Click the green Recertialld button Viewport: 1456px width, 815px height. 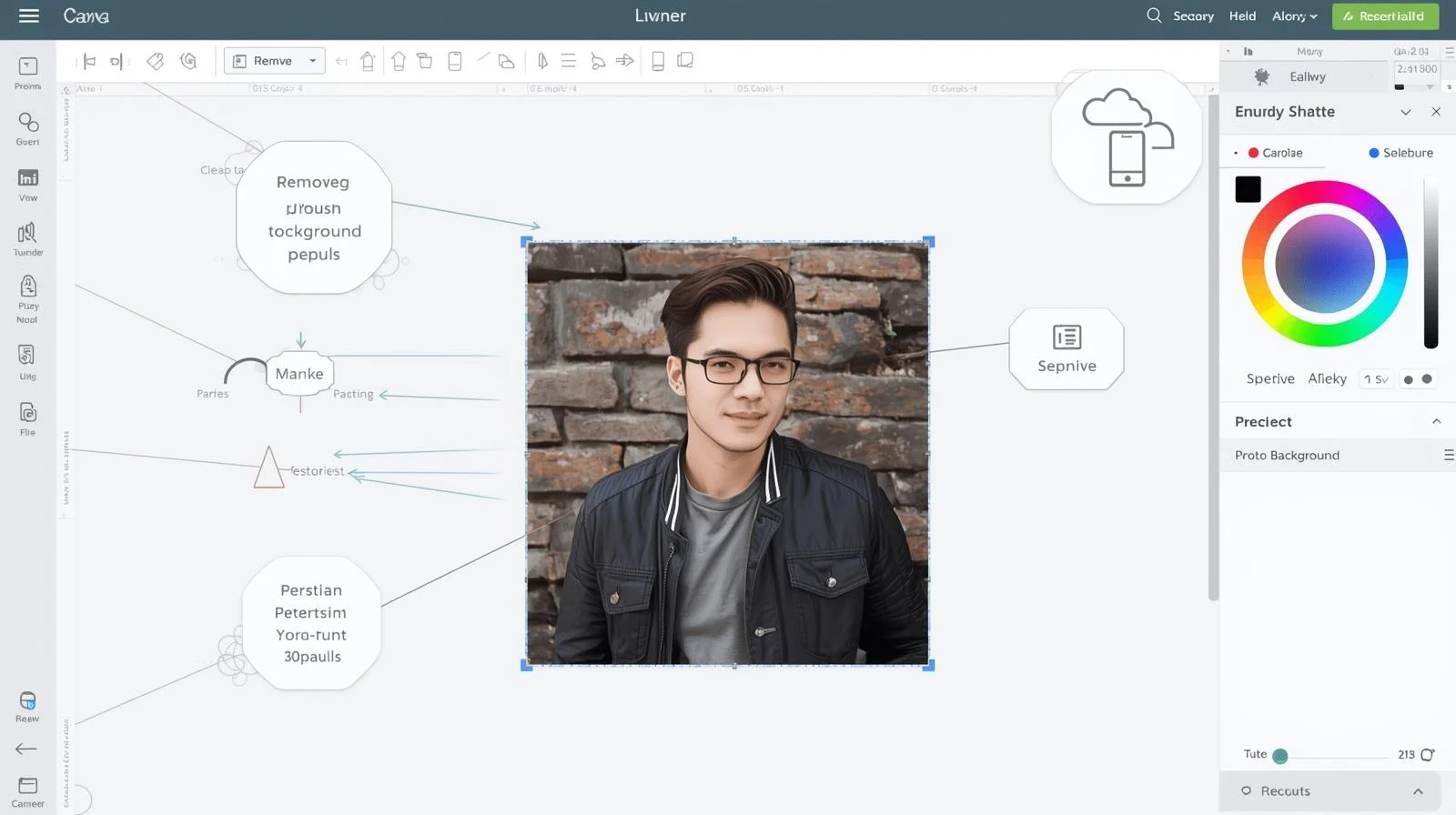pos(1385,16)
